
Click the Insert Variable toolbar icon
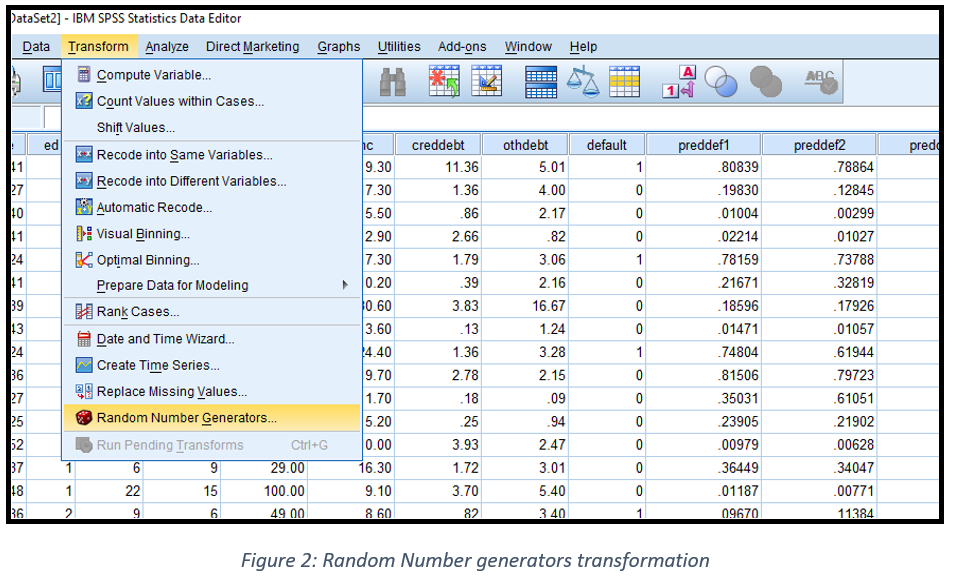[x=487, y=82]
